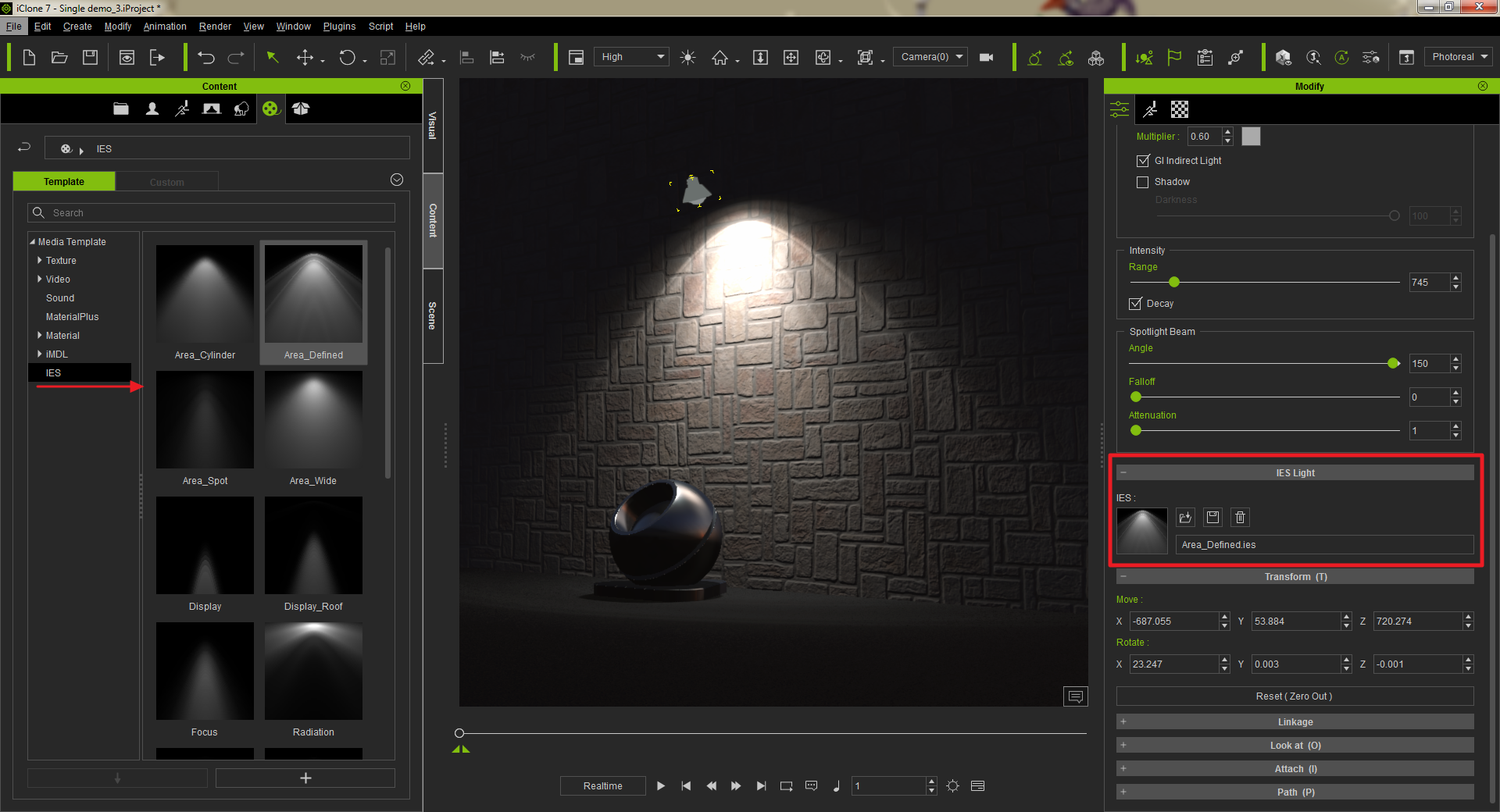1500x812 pixels.
Task: Click the plus add button below content
Action: tap(305, 778)
